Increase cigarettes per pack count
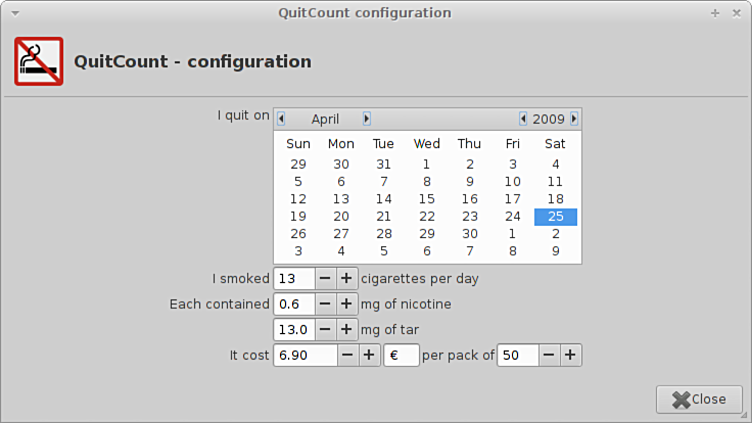Viewport: 752px width, 423px height. 570,355
